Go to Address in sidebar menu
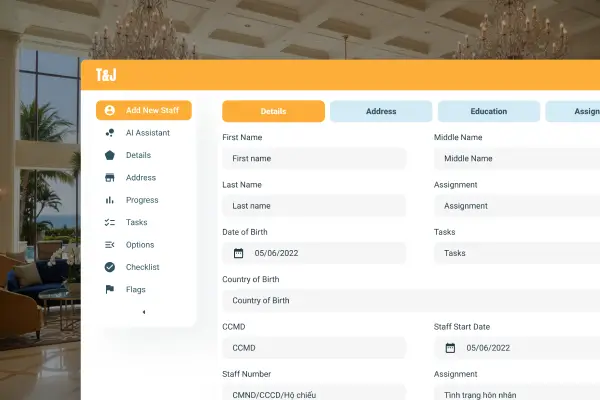 (144, 178)
